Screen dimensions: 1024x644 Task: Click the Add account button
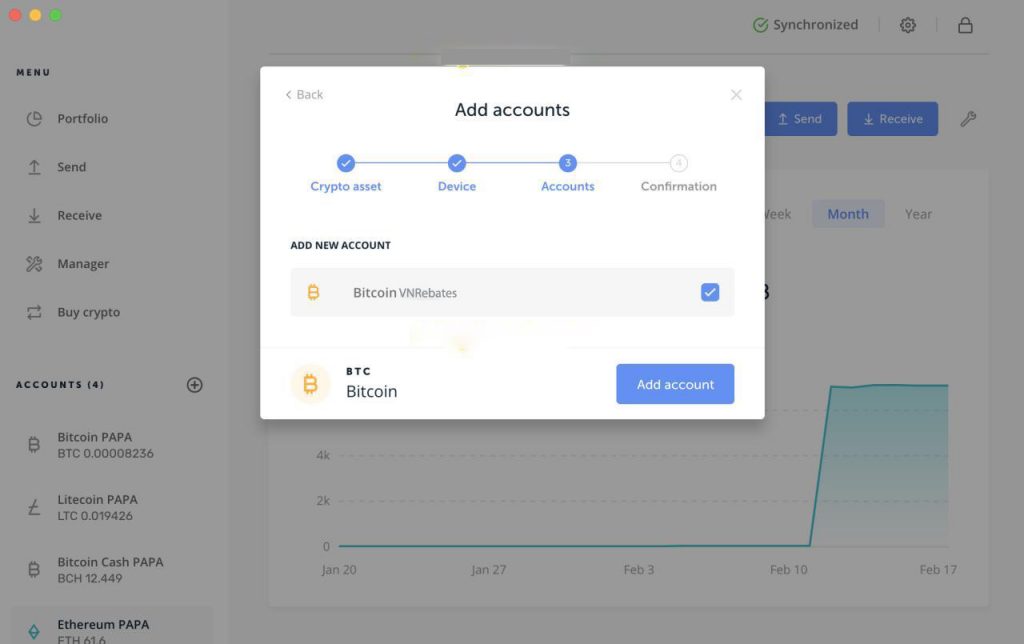675,384
